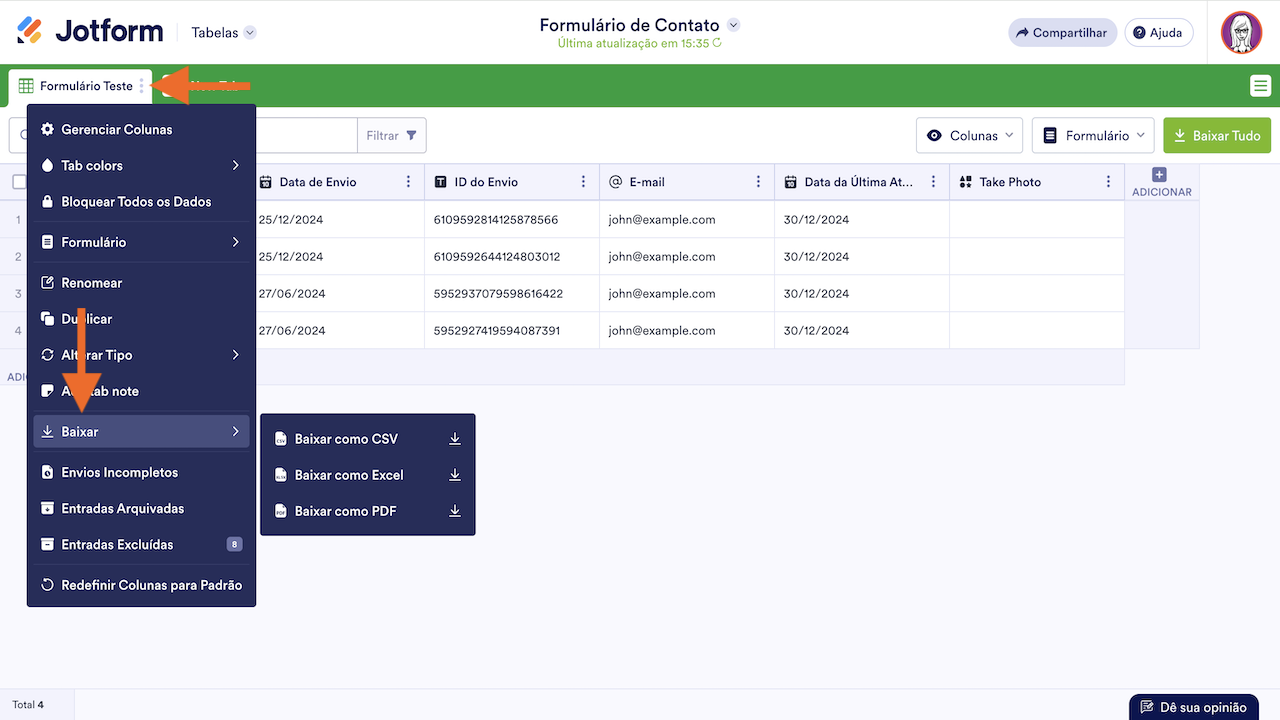The width and height of the screenshot is (1280, 720).
Task: Click download arrow for Baixar como PDF
Action: [455, 511]
